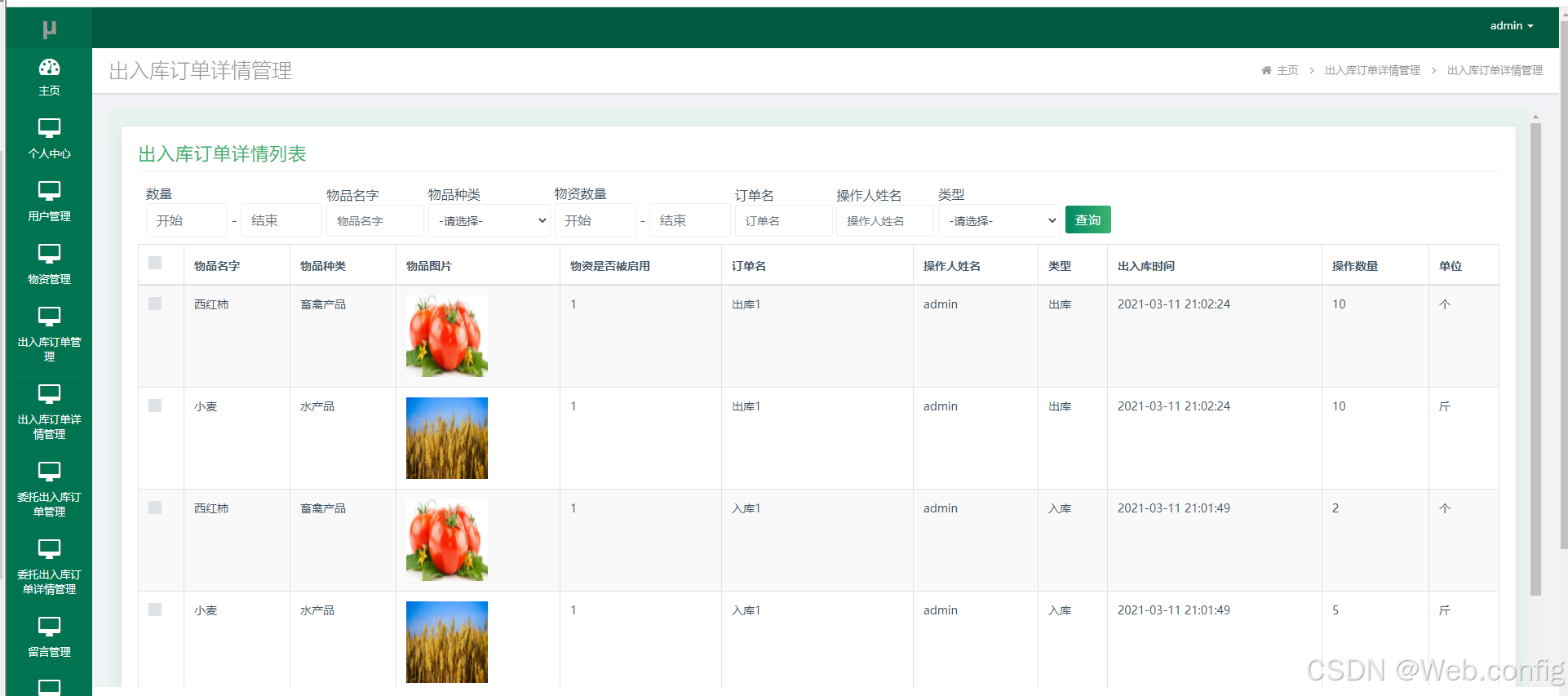
Task: Click the 物资数量 开始 input field
Action: point(596,220)
